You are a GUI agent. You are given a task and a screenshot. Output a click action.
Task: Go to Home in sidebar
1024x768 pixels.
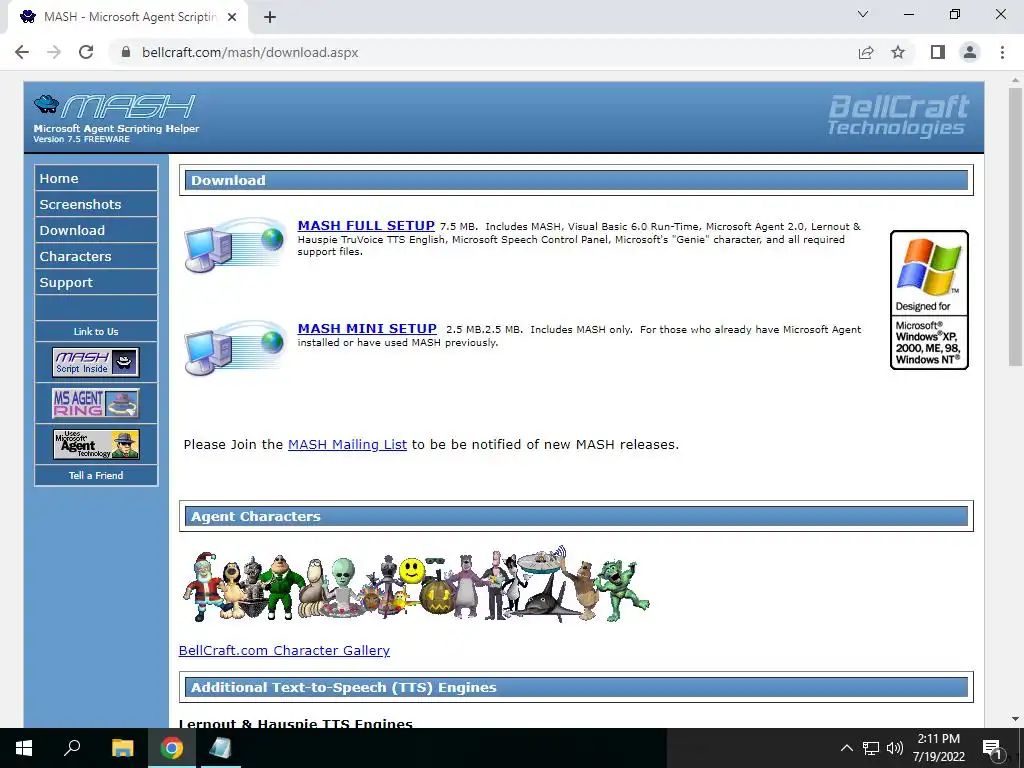(96, 178)
